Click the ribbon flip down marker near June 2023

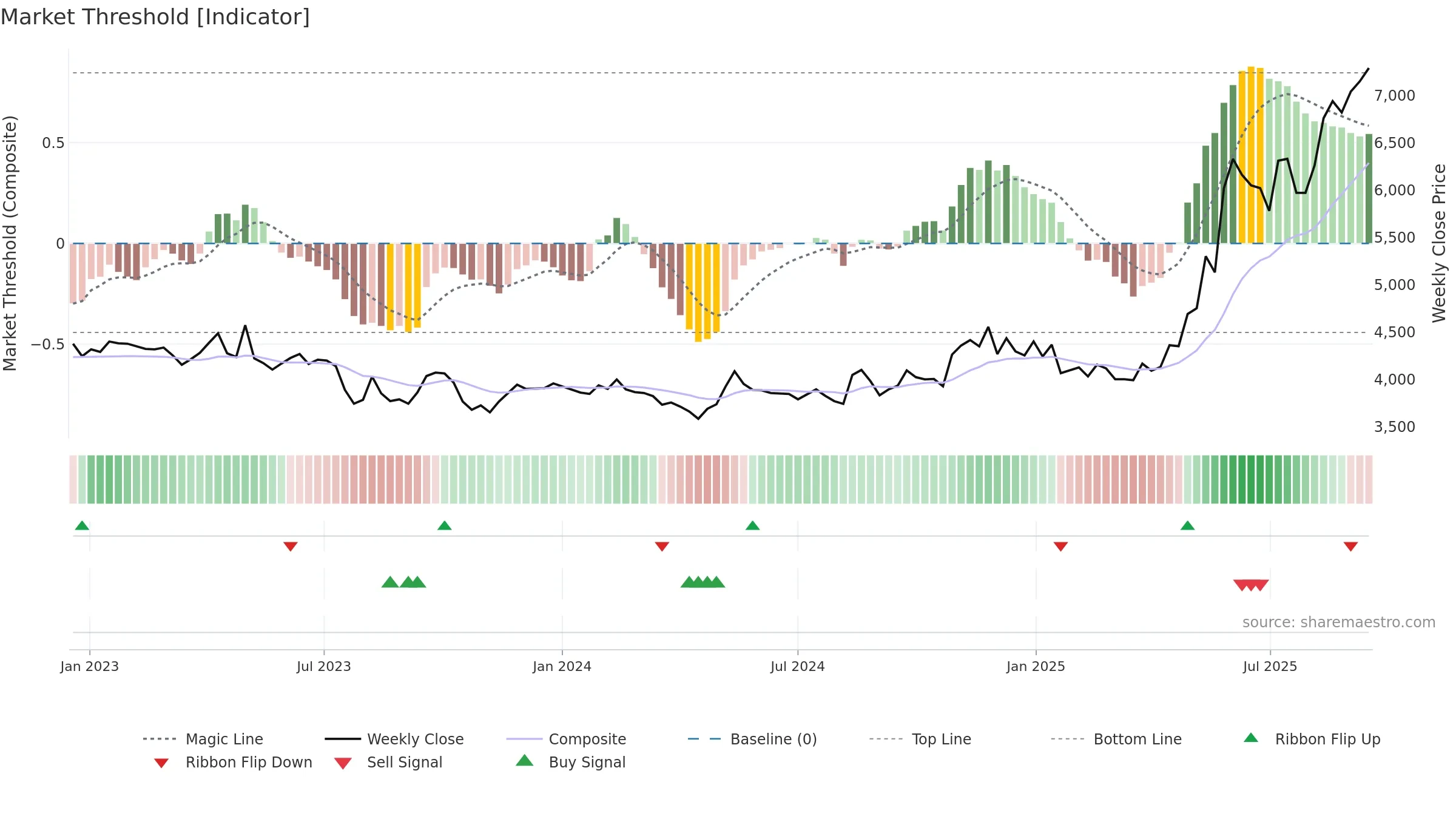(291, 547)
